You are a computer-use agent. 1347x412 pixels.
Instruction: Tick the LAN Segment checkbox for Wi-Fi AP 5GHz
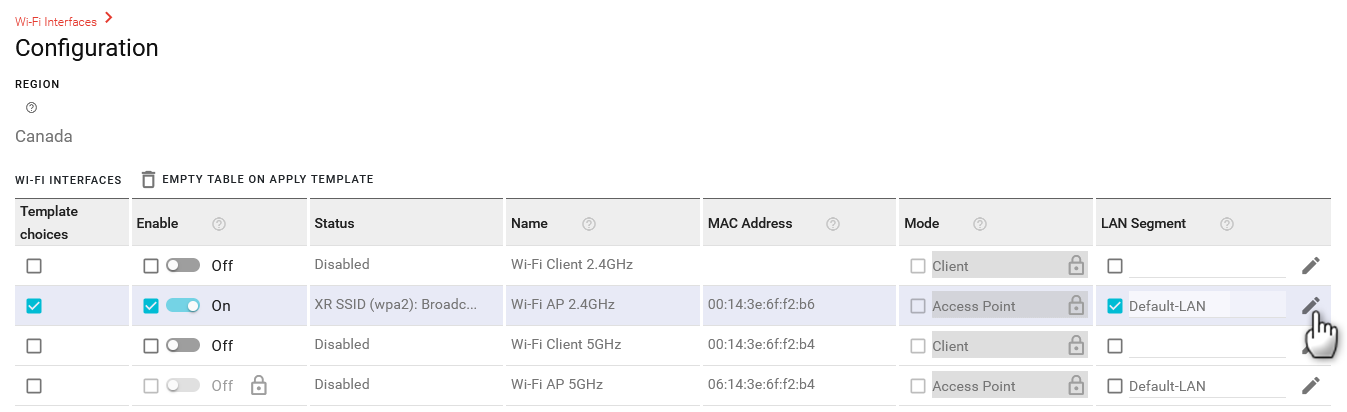click(x=1115, y=386)
